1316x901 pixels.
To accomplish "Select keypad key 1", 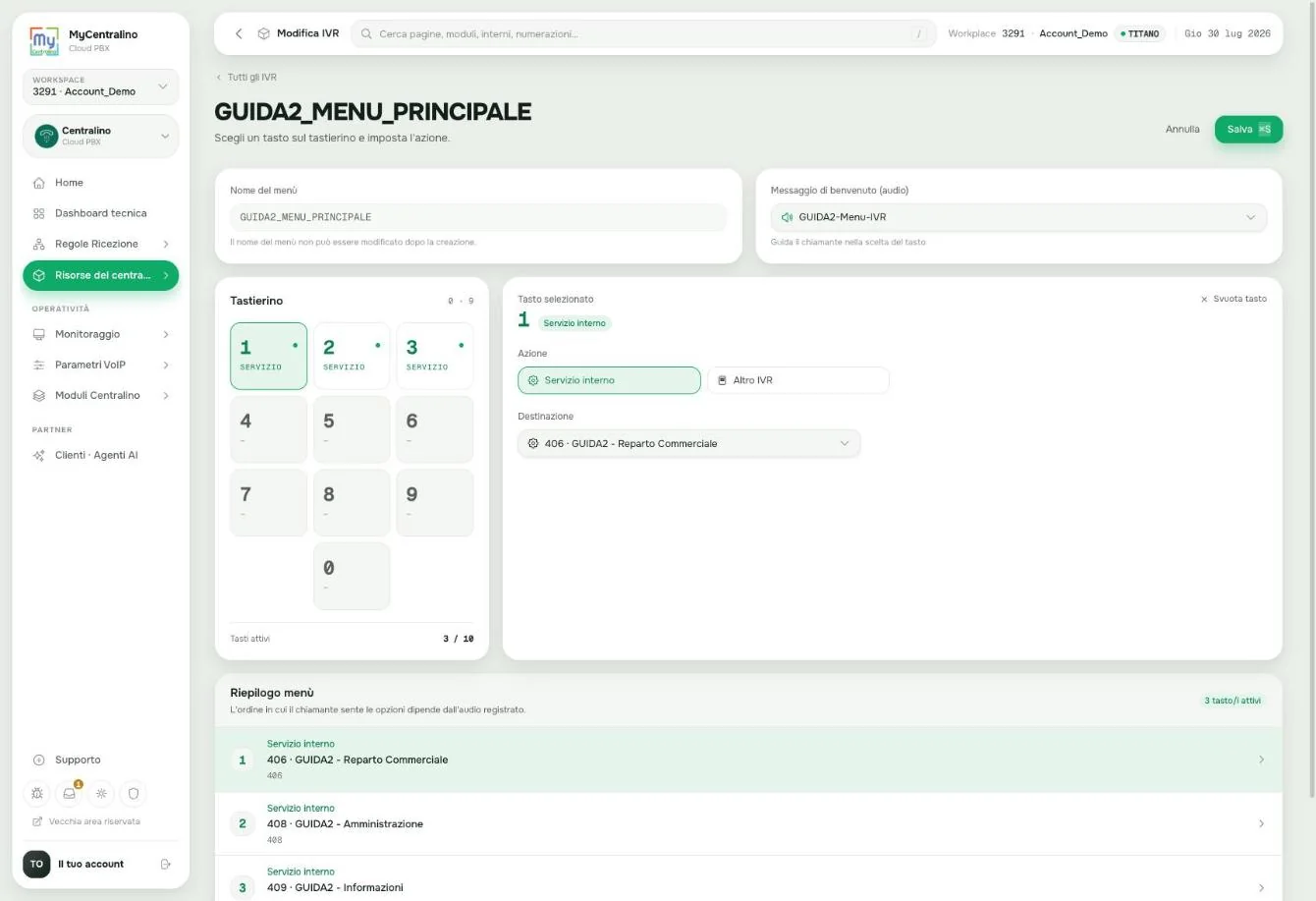I will click(268, 356).
